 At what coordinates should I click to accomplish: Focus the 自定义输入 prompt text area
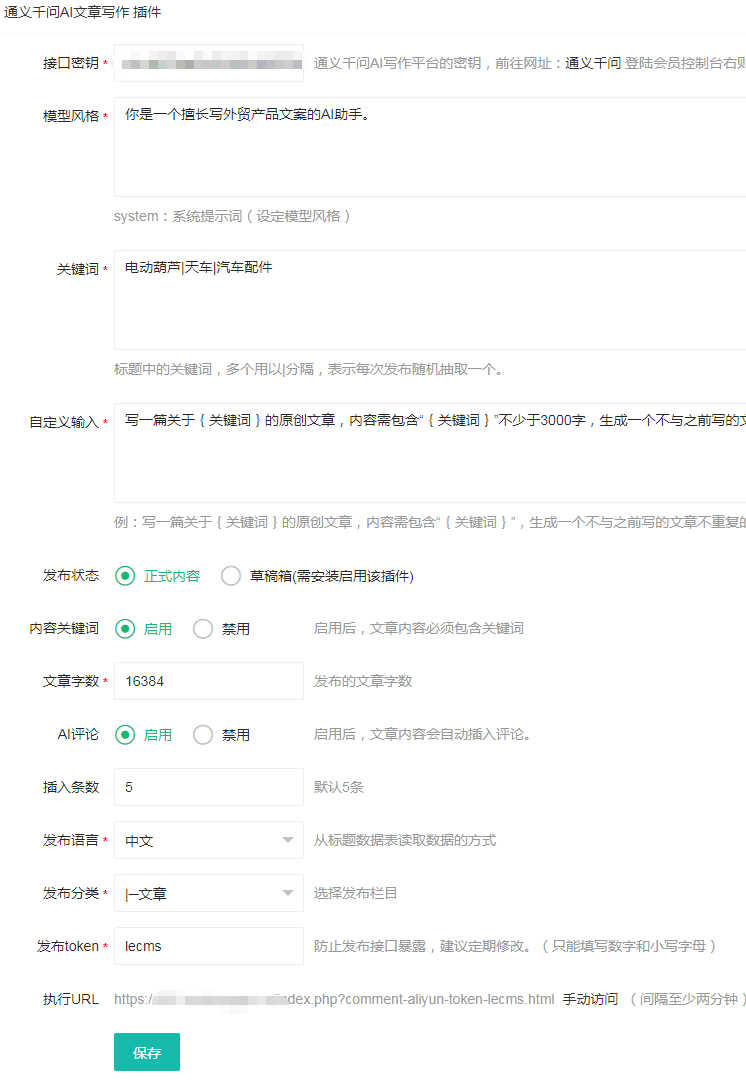click(430, 453)
